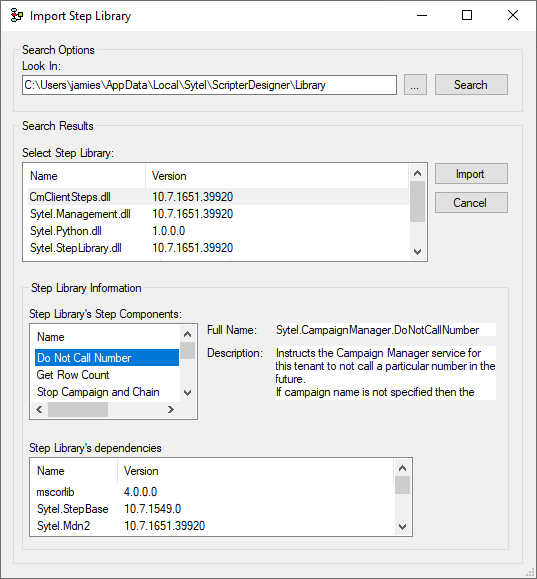Screen dimensions: 537x579
Task: Click the right arrow of the step components horizontal scrollbar
Action: tap(171, 410)
